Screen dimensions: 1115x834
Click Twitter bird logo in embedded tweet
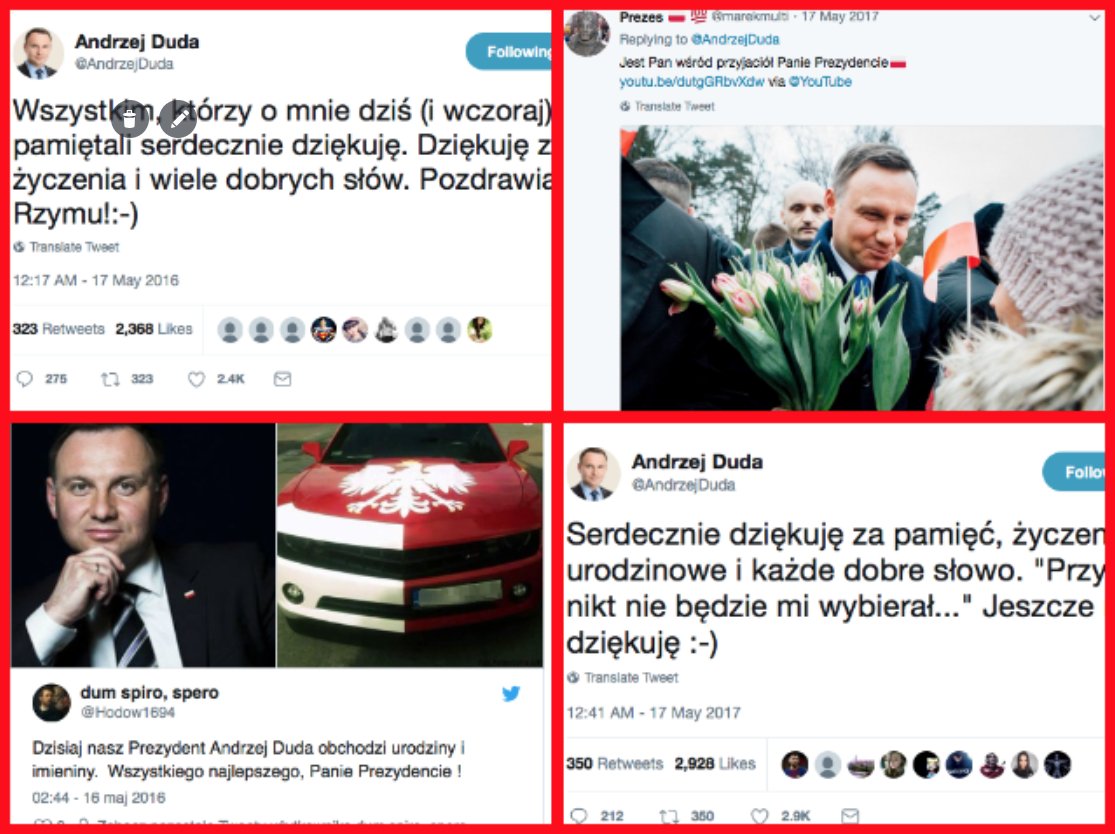coord(511,693)
